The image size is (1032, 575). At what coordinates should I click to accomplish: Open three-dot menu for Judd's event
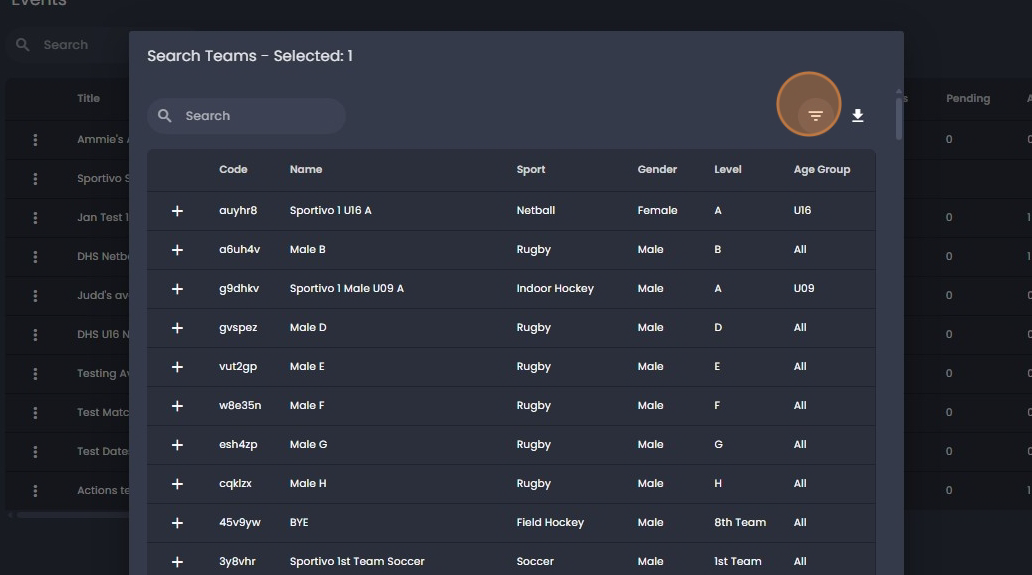pos(35,295)
